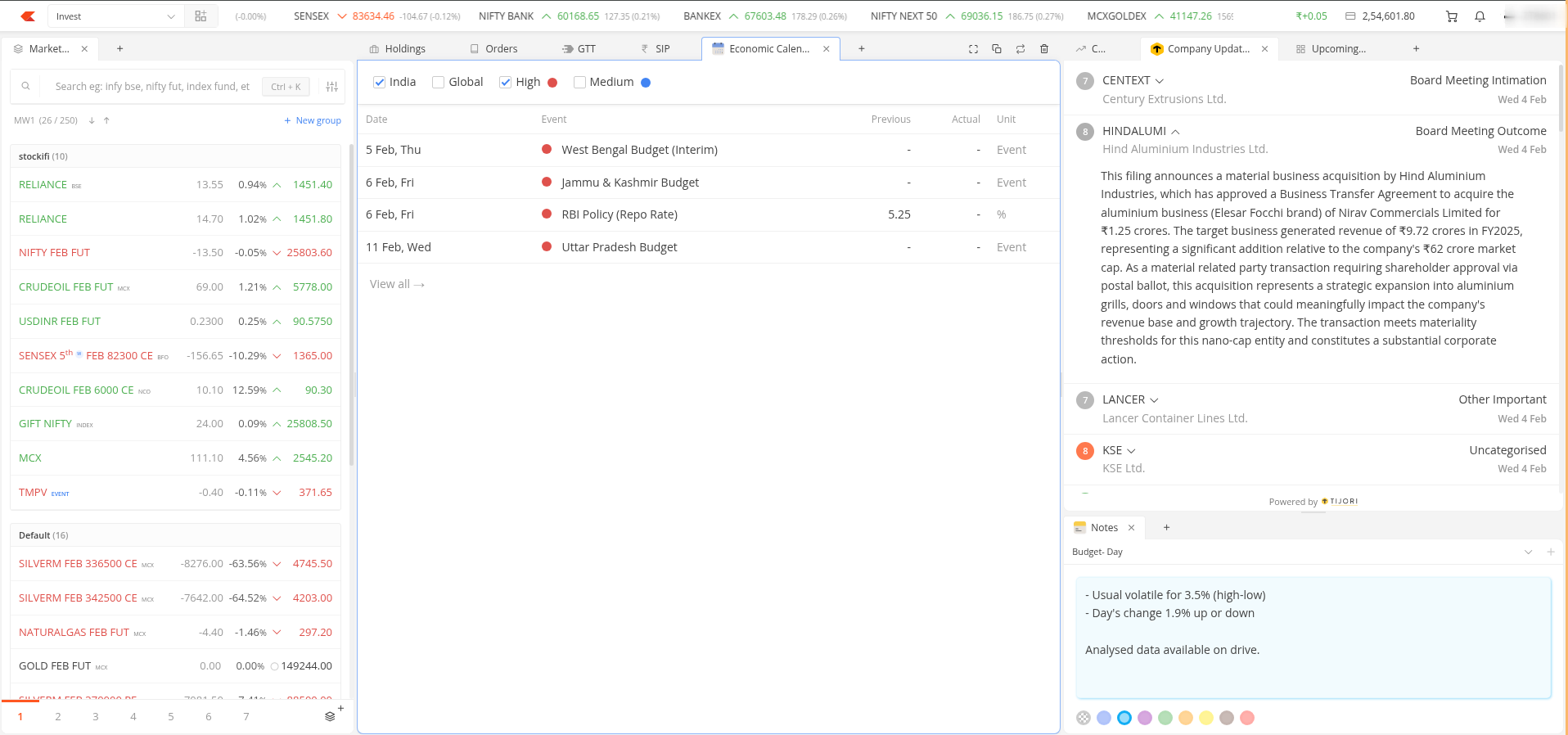This screenshot has height=735, width=1568.
Task: Enable the Global checkbox
Action: point(439,82)
